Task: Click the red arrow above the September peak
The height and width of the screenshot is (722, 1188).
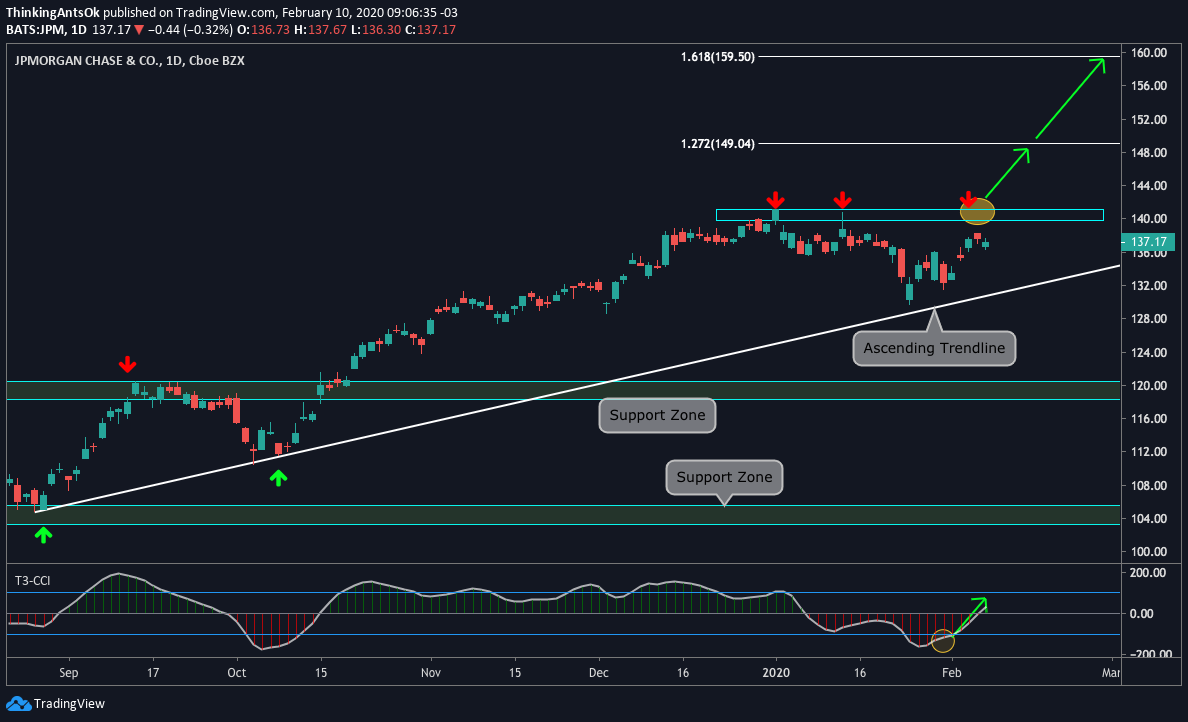Action: [127, 364]
